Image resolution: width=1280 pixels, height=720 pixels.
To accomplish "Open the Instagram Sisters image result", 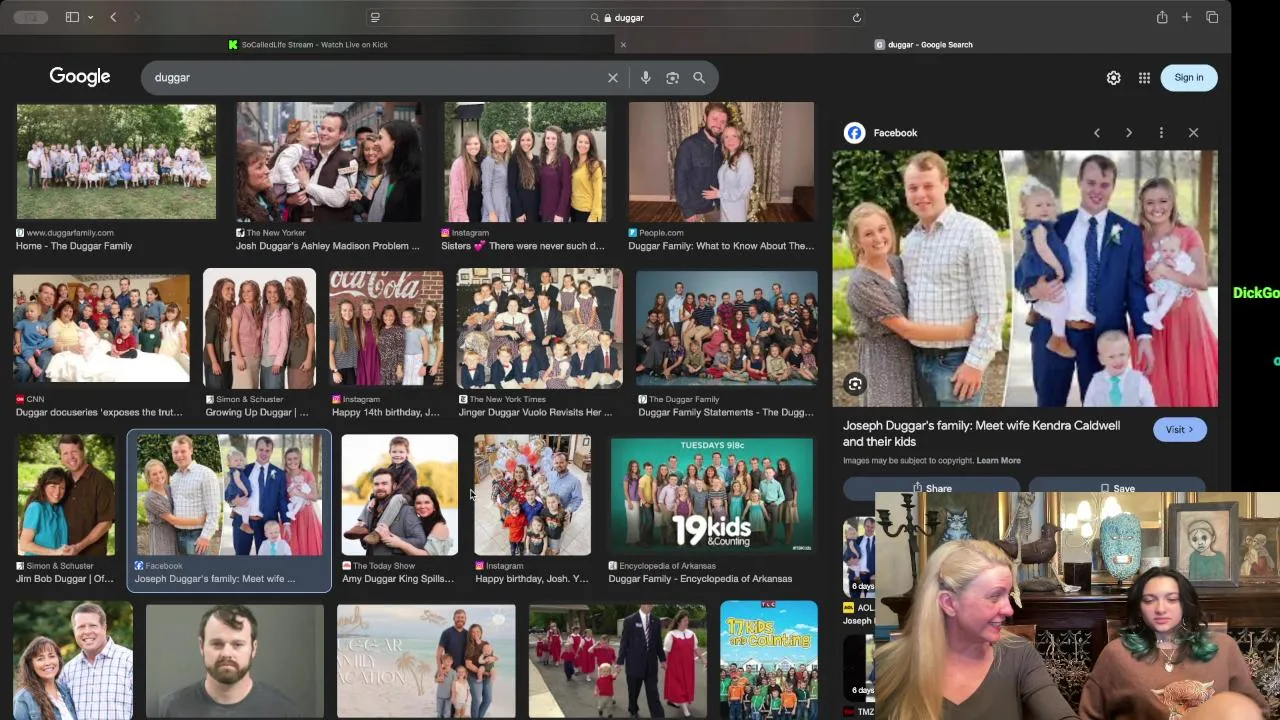I will pos(524,162).
